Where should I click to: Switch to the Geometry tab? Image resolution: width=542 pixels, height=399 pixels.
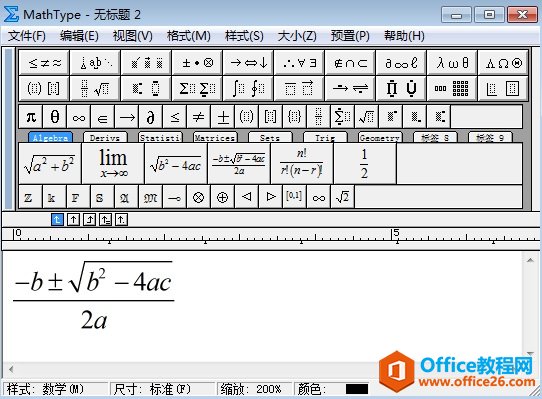click(x=380, y=138)
